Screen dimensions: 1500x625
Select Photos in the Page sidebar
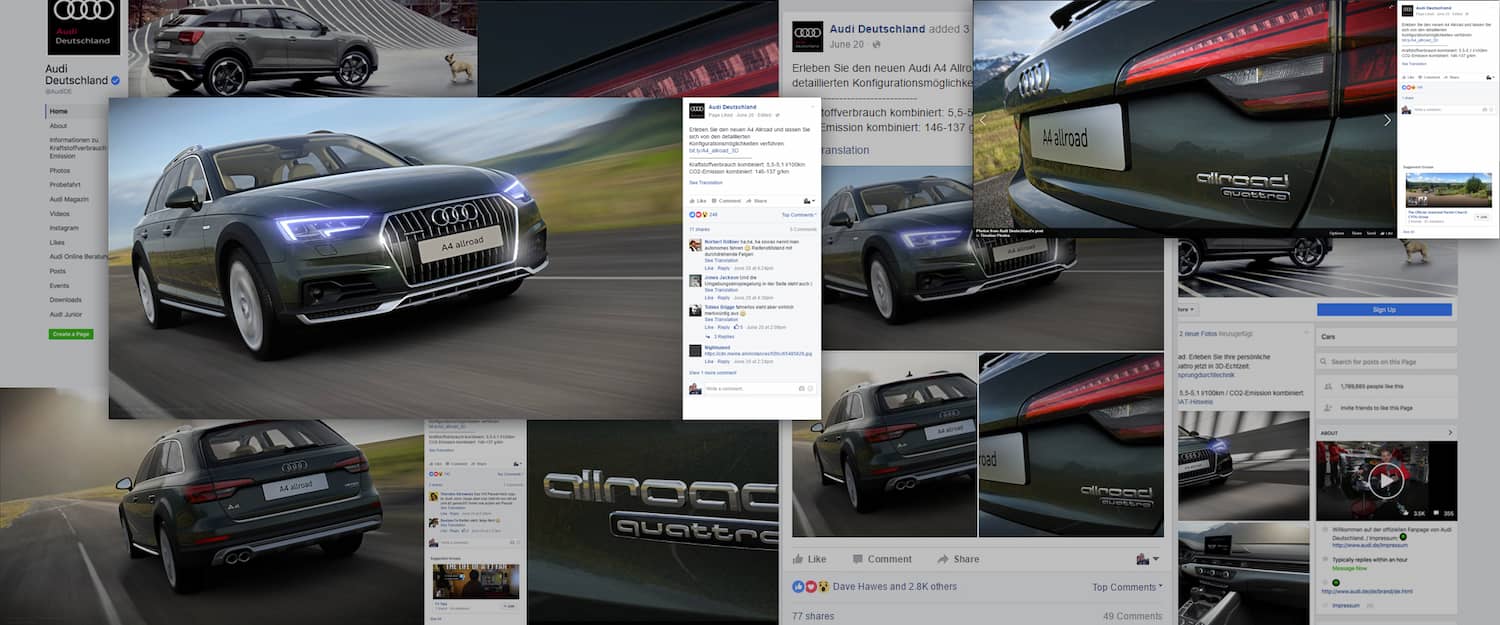(61, 171)
